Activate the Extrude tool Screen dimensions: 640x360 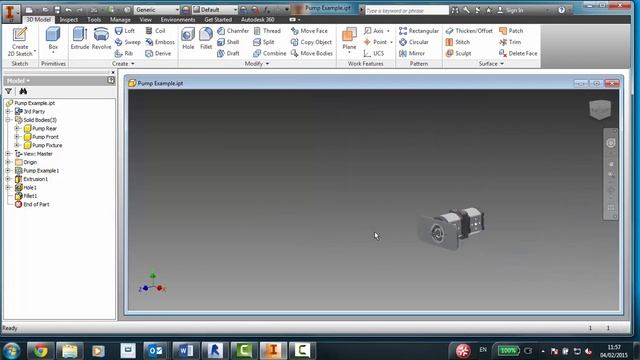point(80,38)
